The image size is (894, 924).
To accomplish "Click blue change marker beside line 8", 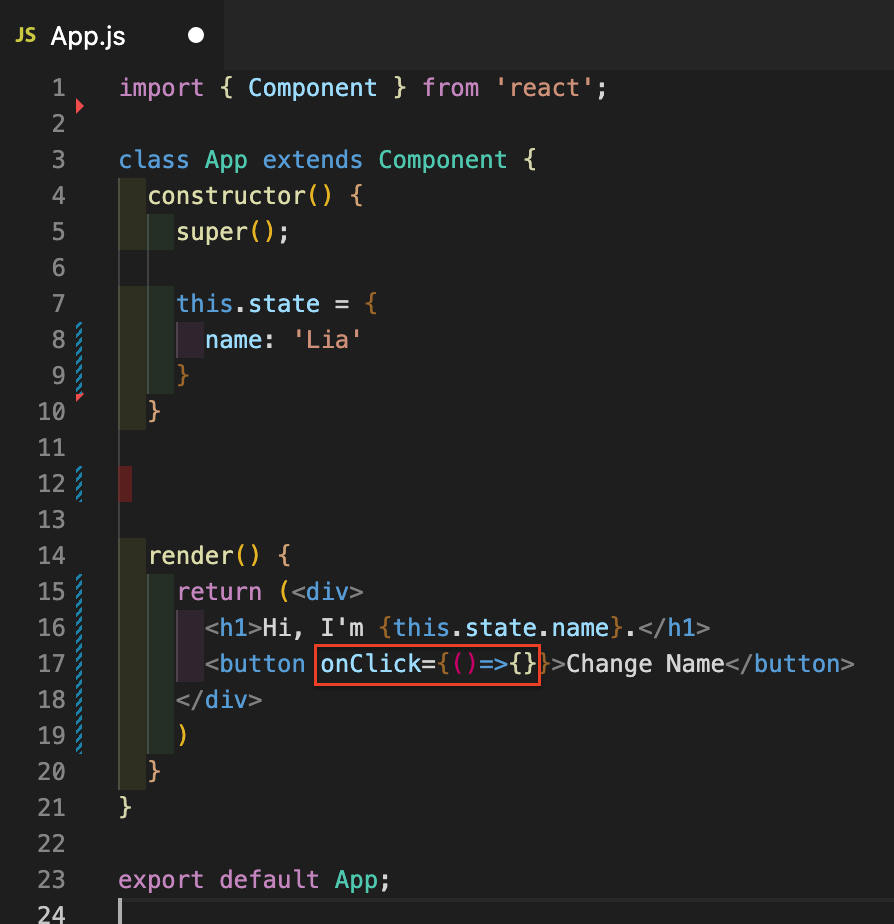I will [79, 339].
